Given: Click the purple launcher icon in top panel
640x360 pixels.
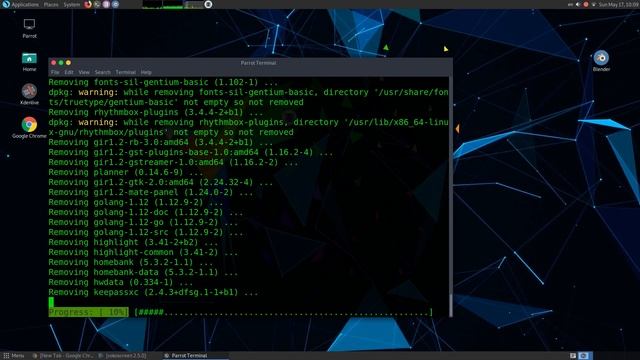Looking at the screenshot, I should tap(106, 4).
